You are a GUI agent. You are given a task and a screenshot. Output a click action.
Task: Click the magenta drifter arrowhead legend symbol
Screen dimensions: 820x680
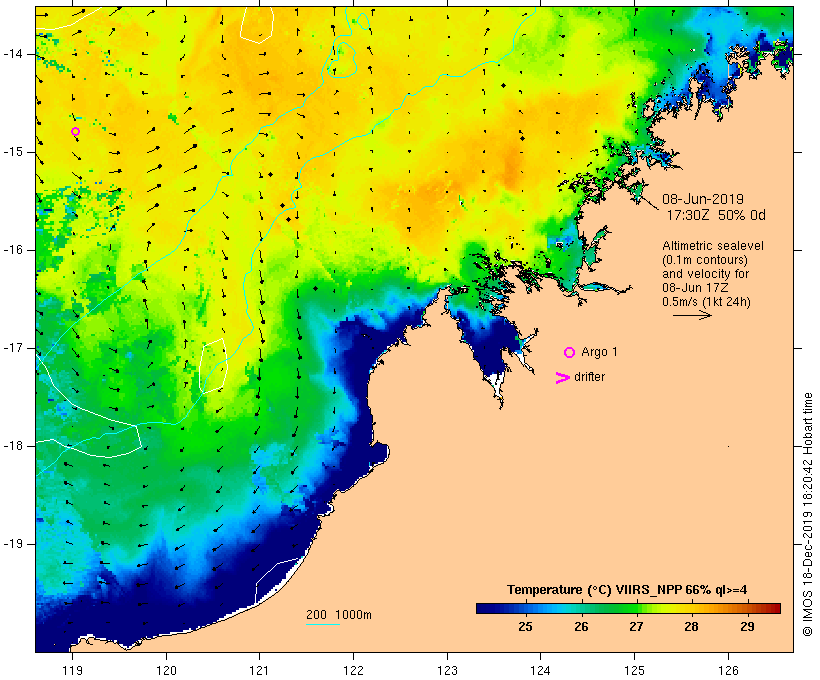(x=562, y=378)
